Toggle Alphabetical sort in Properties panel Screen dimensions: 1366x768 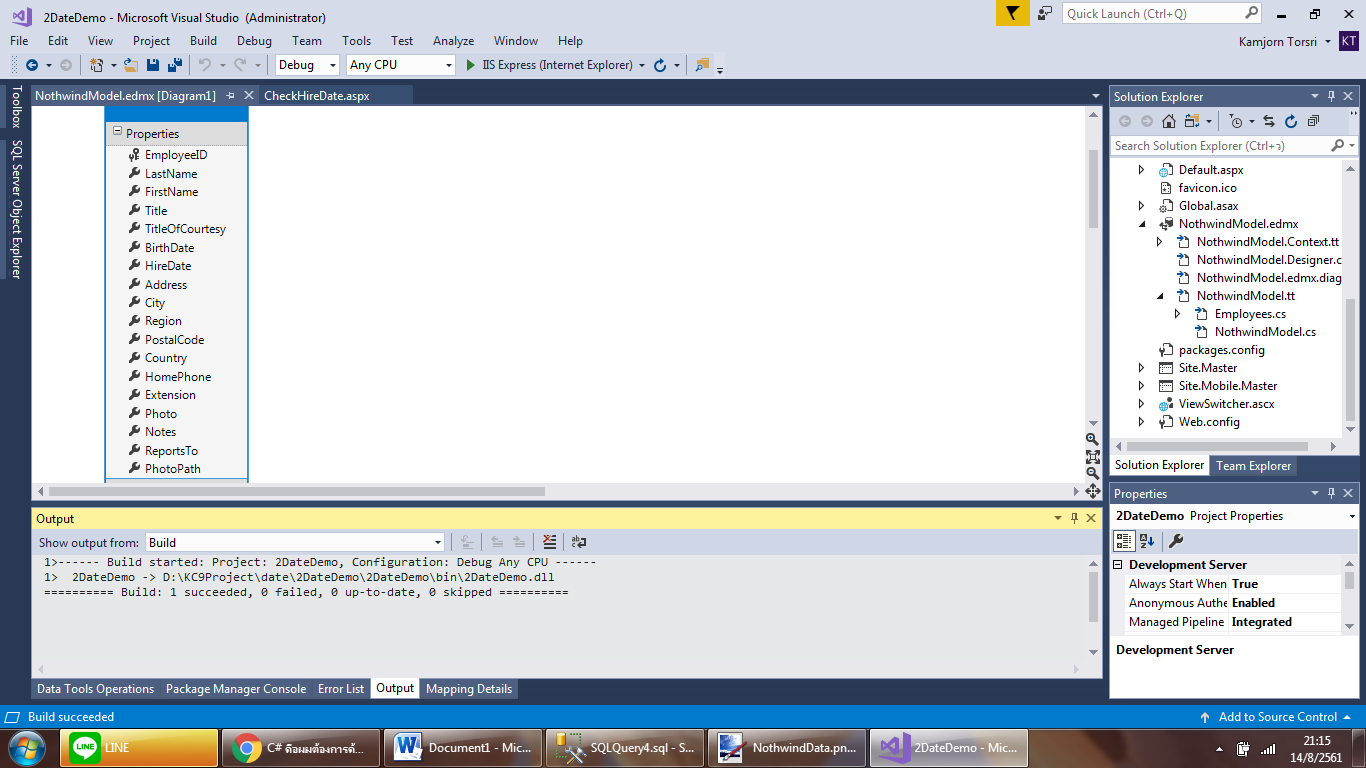1147,541
